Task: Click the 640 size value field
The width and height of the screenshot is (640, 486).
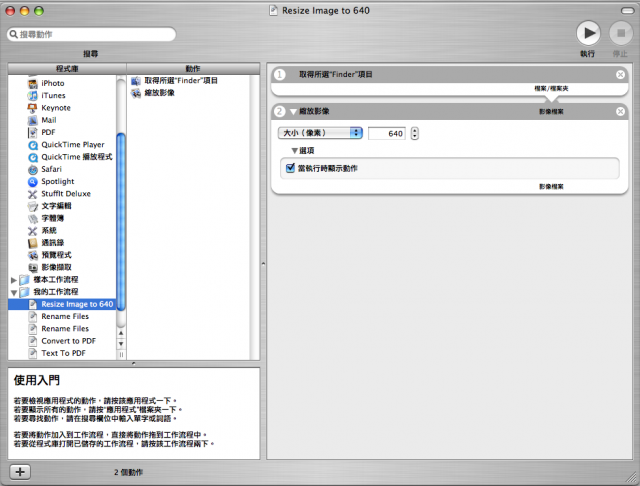Action: [x=387, y=133]
